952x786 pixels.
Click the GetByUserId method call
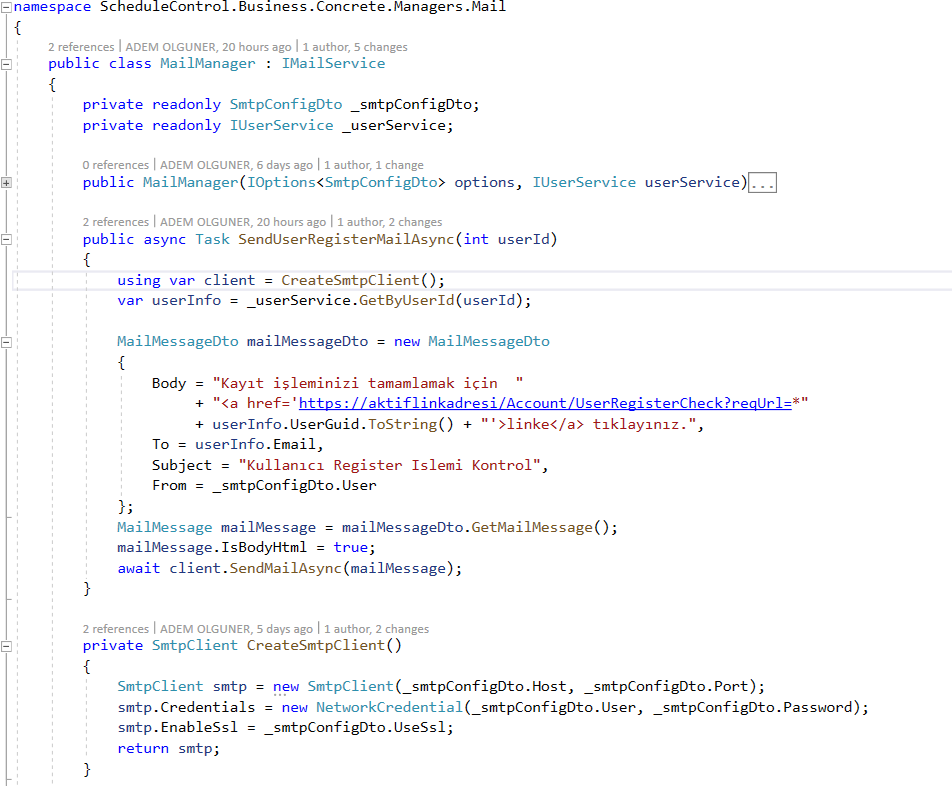click(406, 300)
